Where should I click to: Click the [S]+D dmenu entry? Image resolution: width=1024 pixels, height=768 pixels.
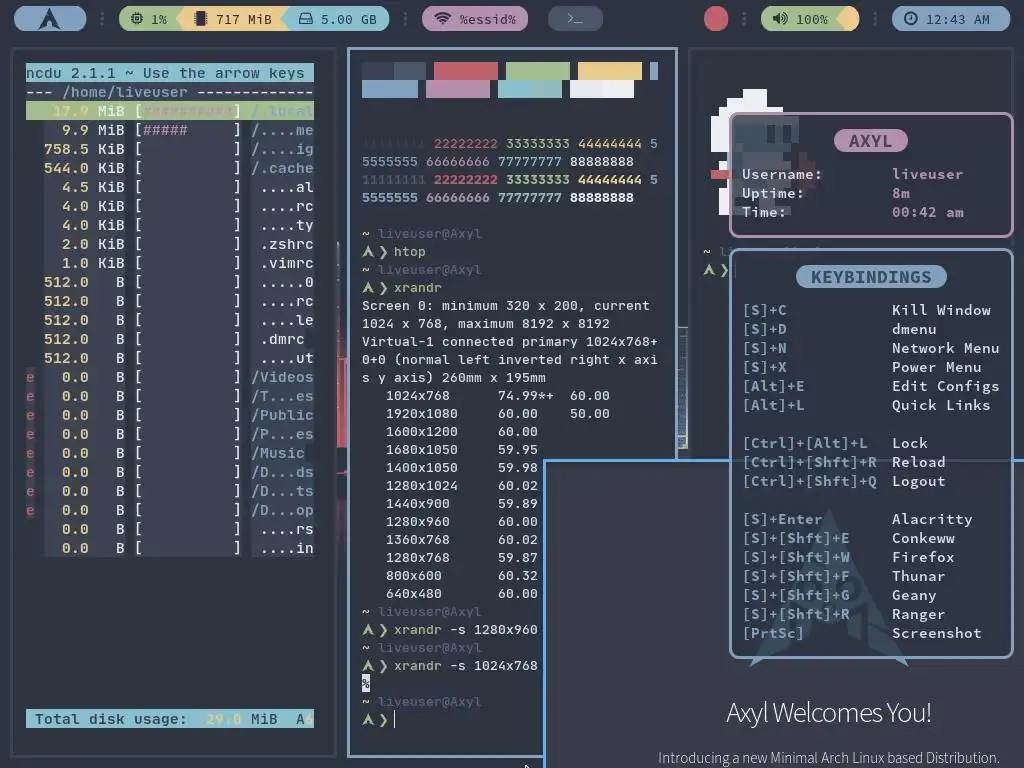point(840,329)
